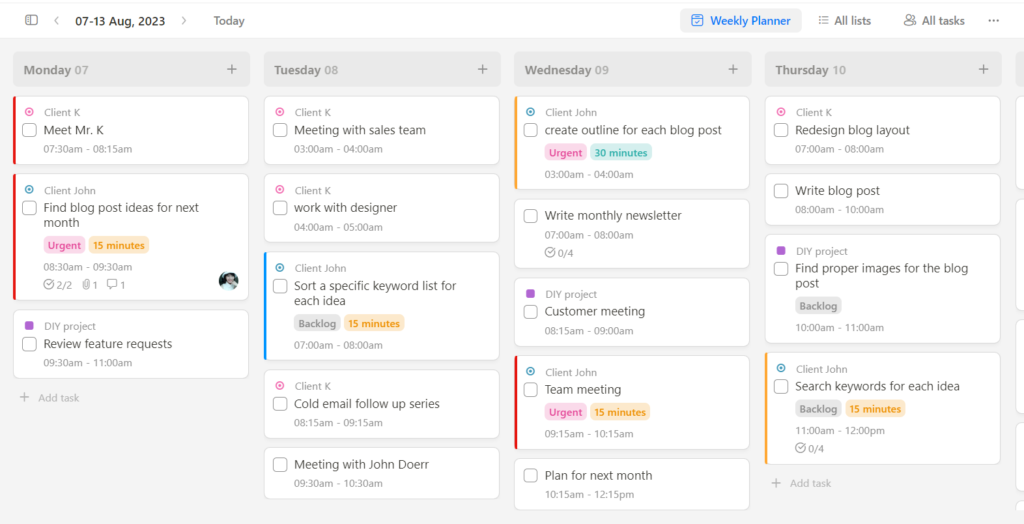Image resolution: width=1024 pixels, height=524 pixels.
Task: Click Backlog tag on Find proper images card
Action: 818,306
